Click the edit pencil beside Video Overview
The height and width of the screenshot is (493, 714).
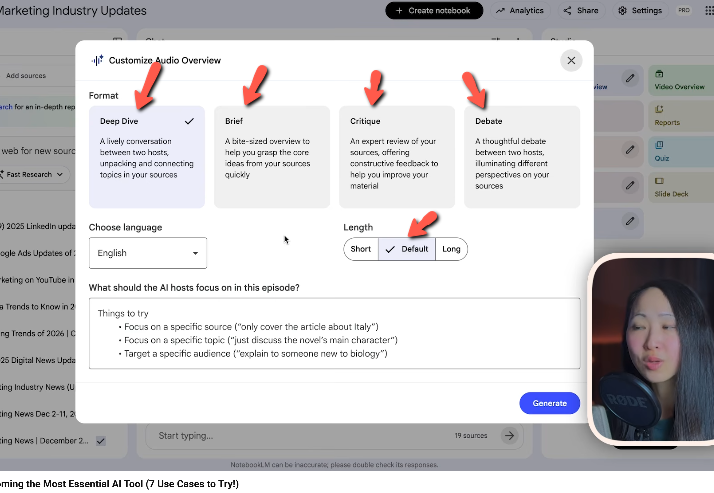(x=630, y=78)
